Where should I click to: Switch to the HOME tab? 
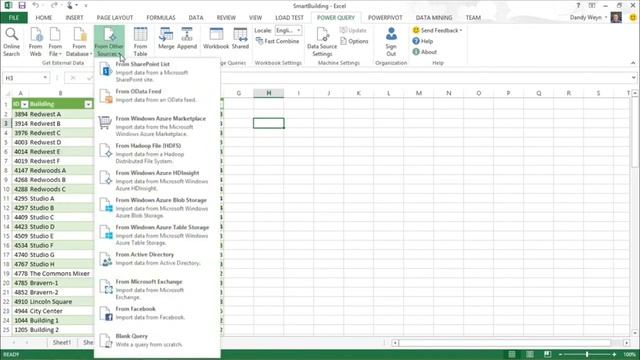coord(44,18)
